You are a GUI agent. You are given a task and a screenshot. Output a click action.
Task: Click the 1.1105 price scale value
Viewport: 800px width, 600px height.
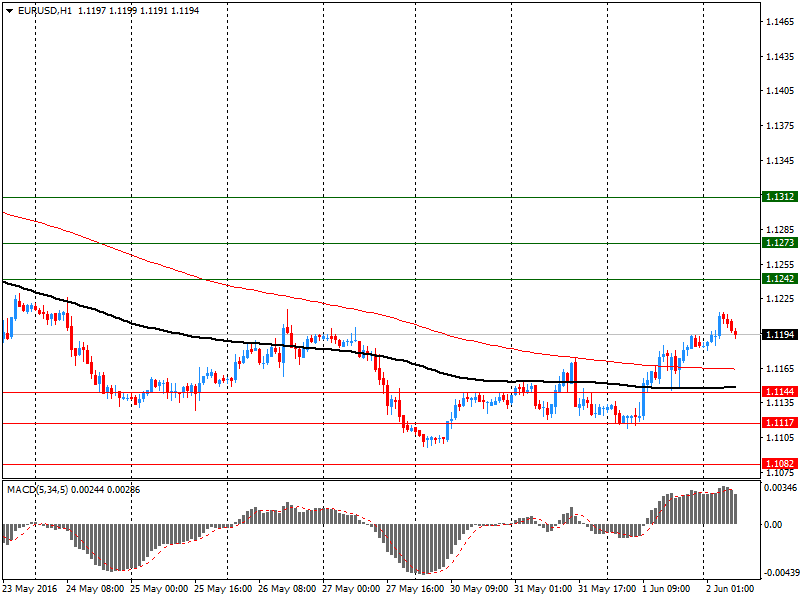click(x=780, y=438)
